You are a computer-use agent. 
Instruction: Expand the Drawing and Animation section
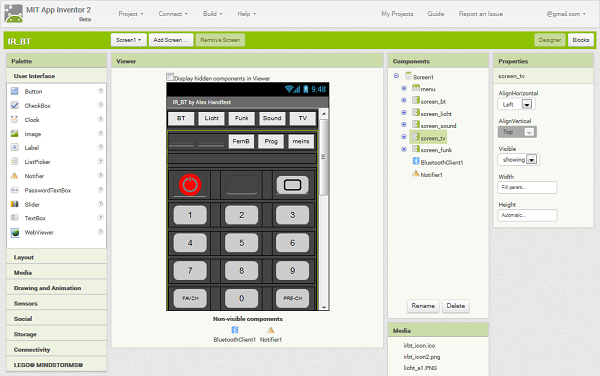pos(56,288)
